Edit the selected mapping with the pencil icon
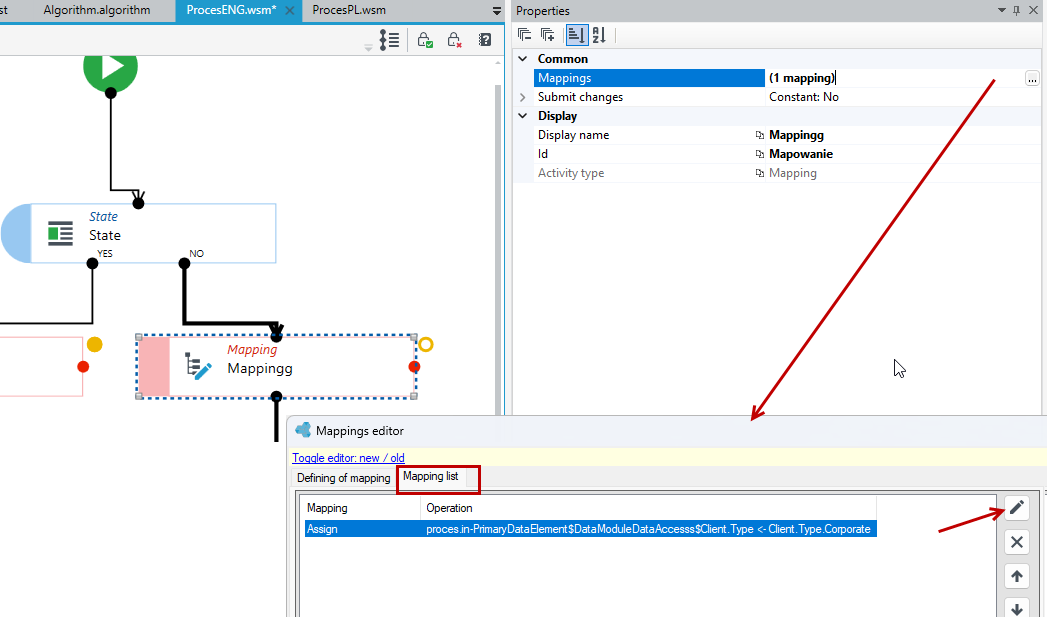The width and height of the screenshot is (1047, 617). [x=1016, y=508]
